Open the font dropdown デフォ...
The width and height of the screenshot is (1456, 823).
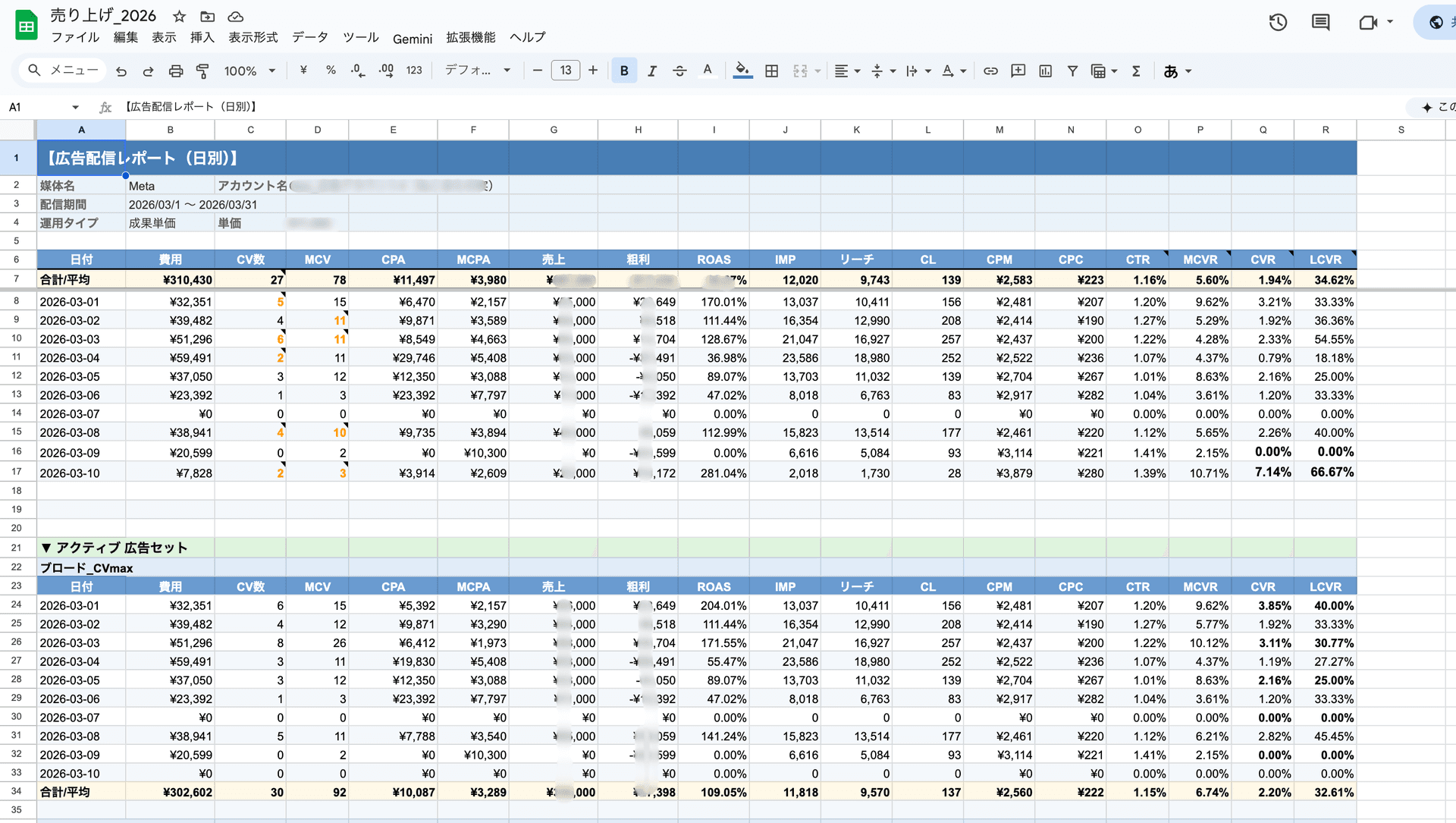(x=474, y=70)
